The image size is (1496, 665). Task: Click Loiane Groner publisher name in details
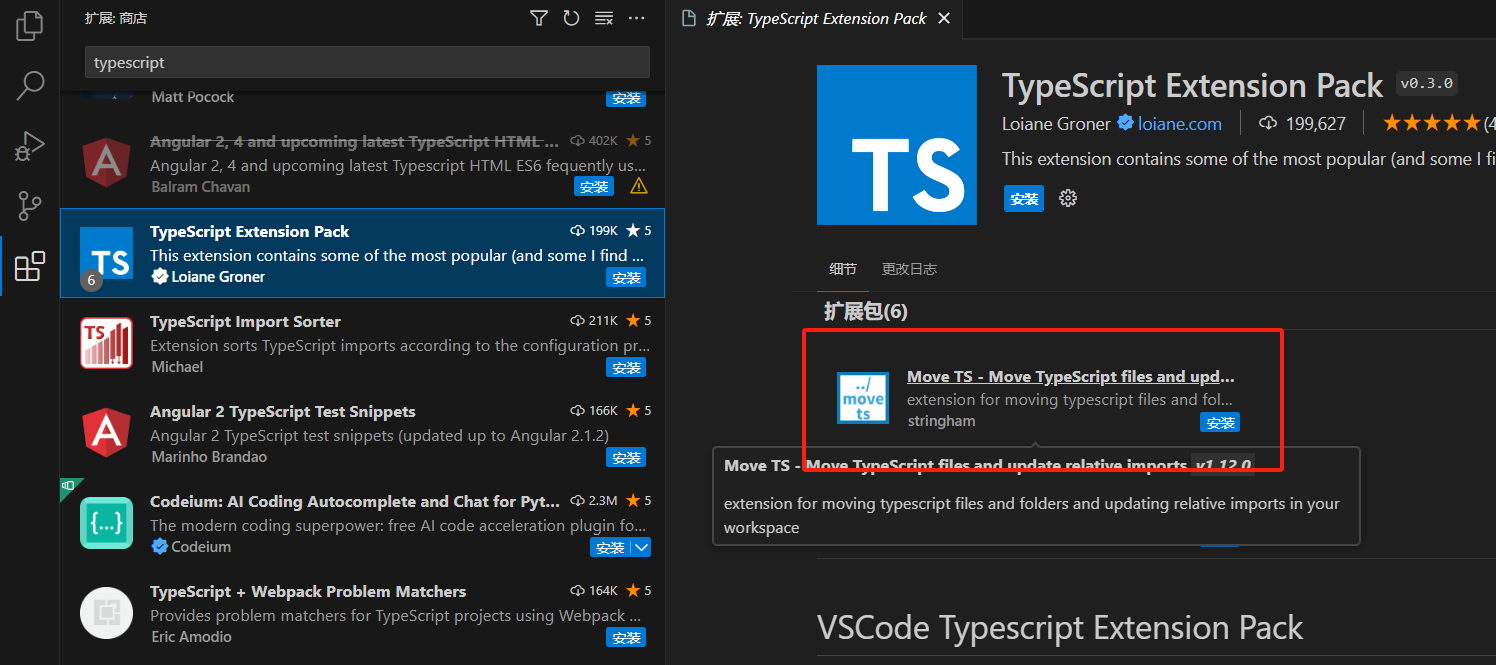click(x=1056, y=124)
